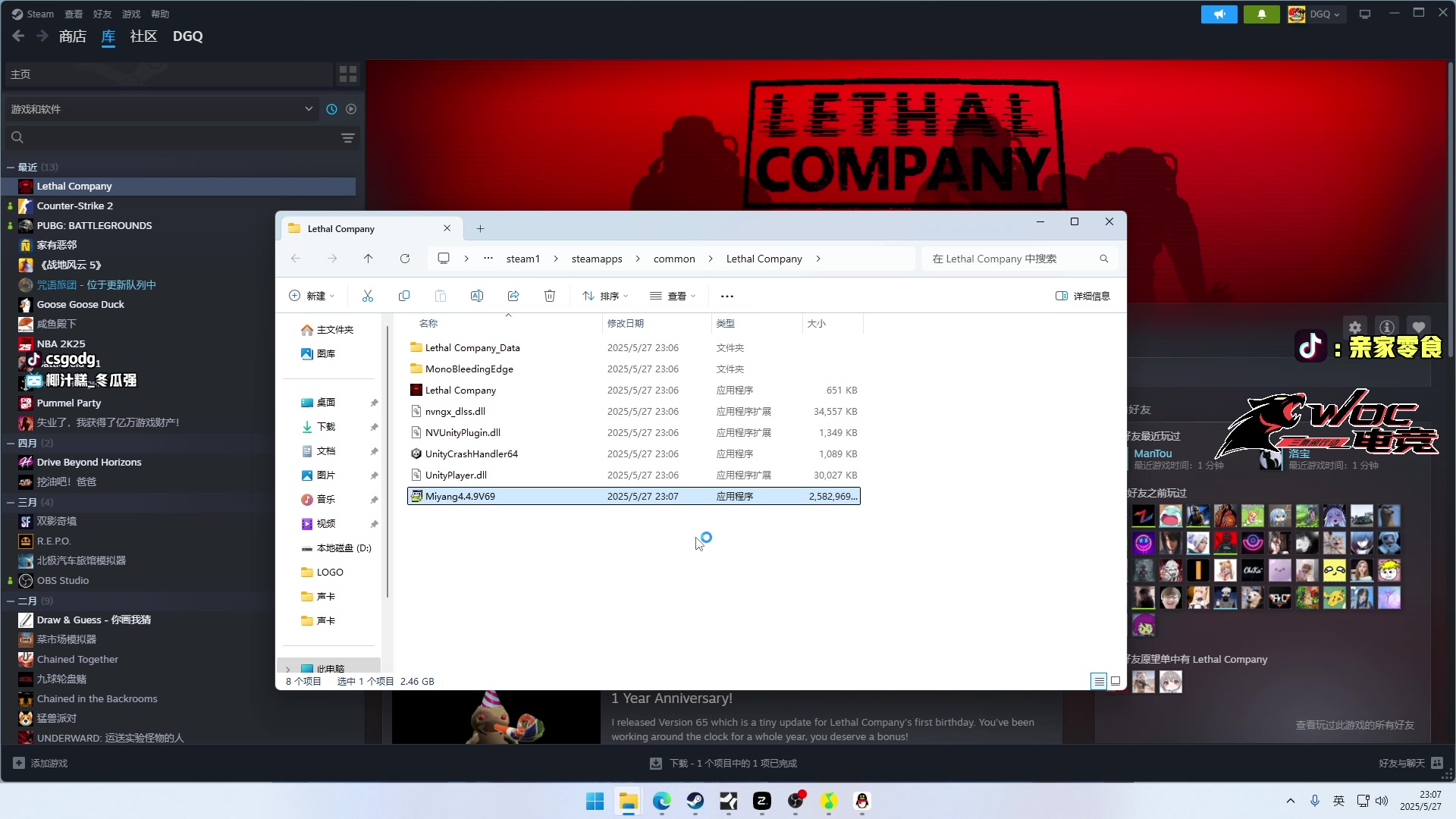Switch Explorer to large thumbnails view
This screenshot has height=819, width=1456.
pyautogui.click(x=1116, y=681)
